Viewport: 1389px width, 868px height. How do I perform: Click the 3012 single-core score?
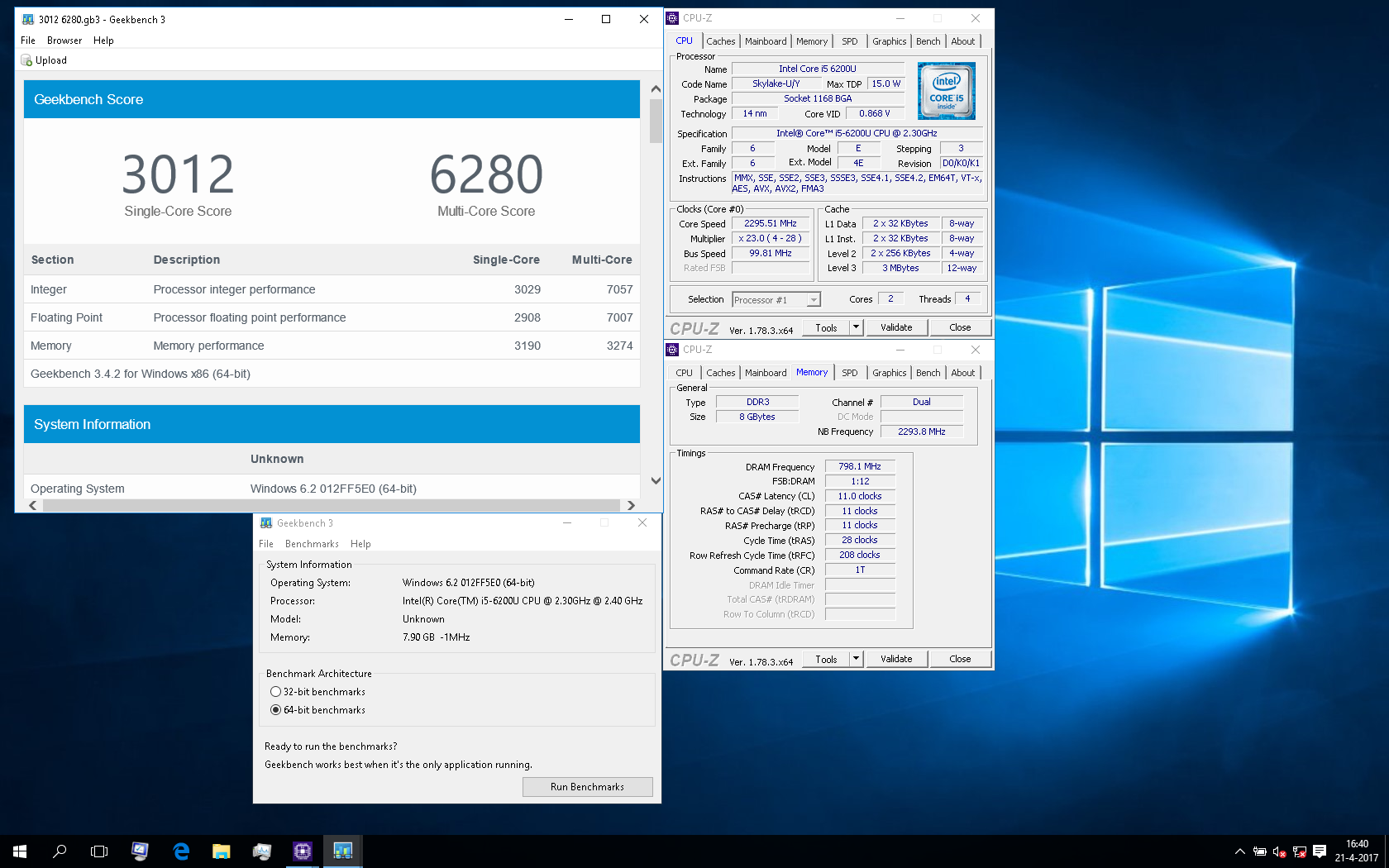click(x=178, y=174)
